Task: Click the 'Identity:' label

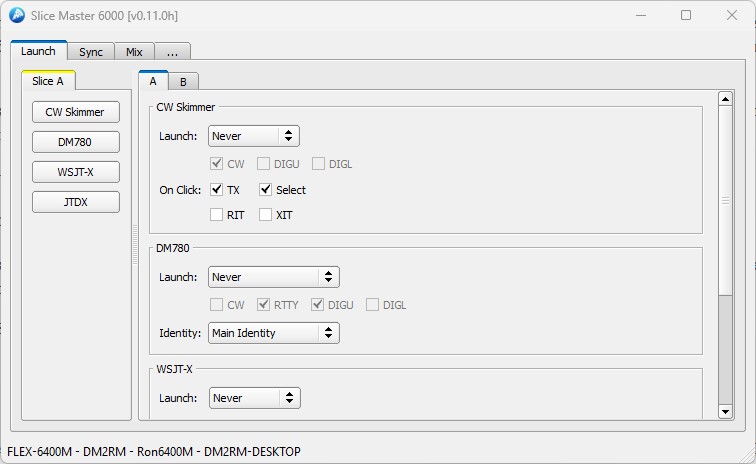Action: tap(180, 333)
